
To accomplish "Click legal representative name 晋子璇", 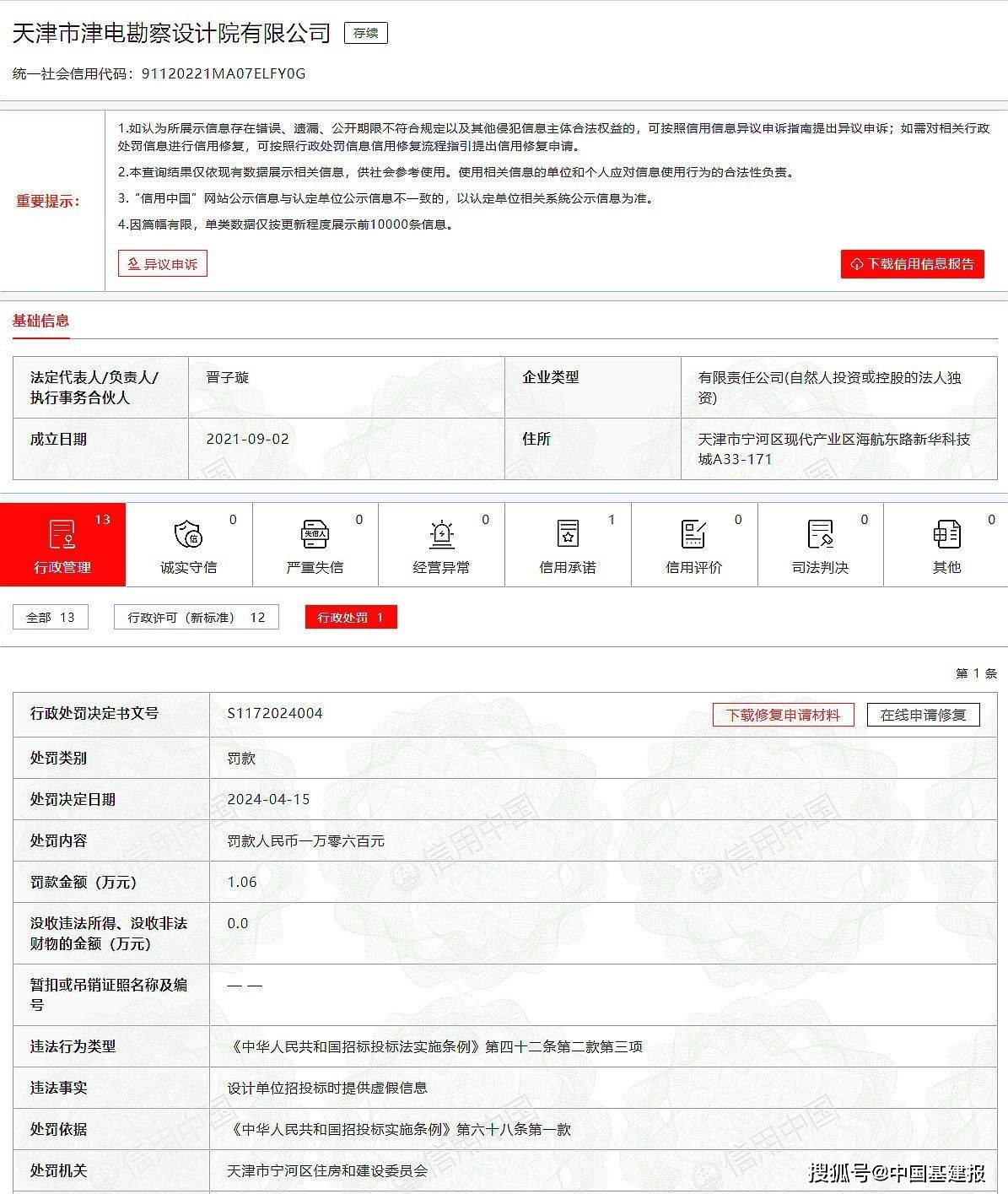I will (228, 377).
